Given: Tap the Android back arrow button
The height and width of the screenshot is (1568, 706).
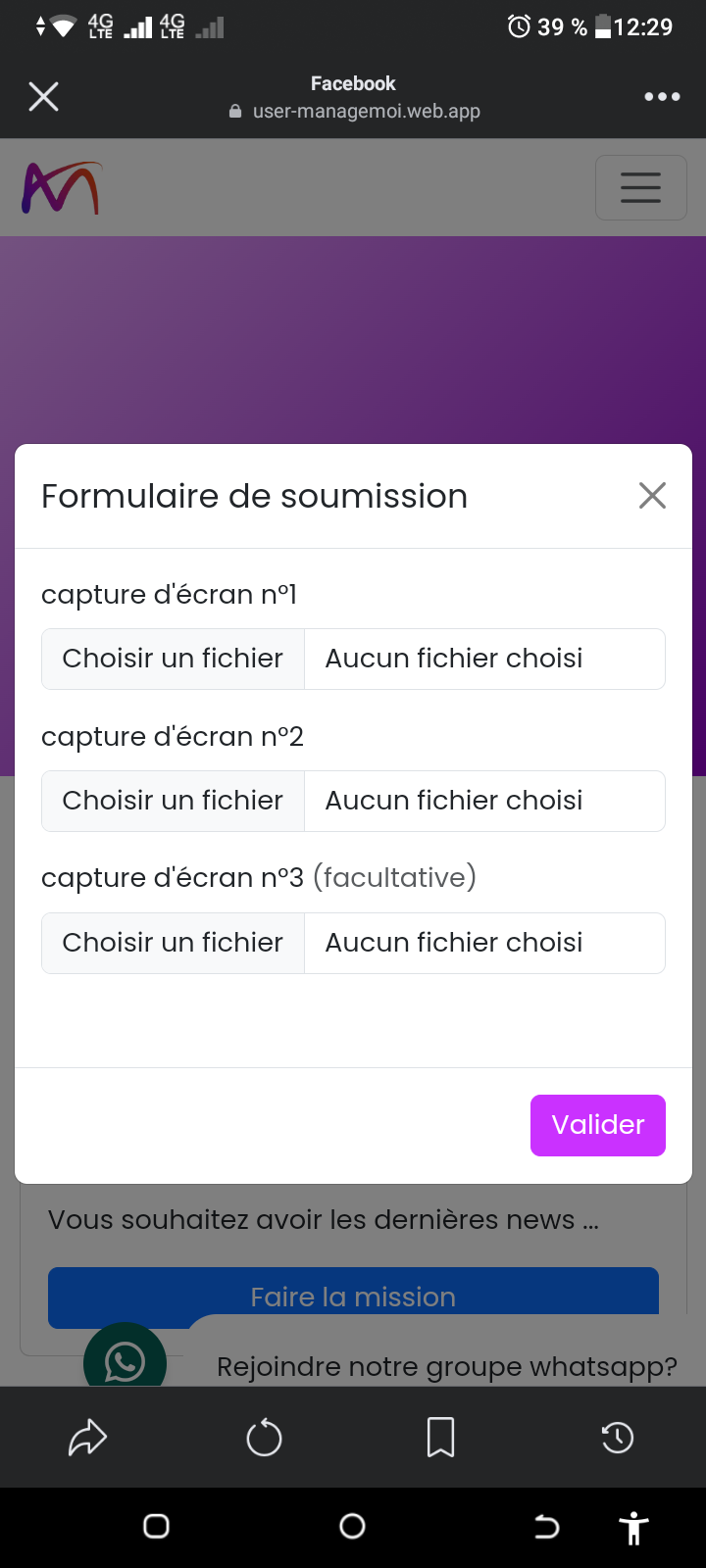Looking at the screenshot, I should click(x=546, y=1526).
